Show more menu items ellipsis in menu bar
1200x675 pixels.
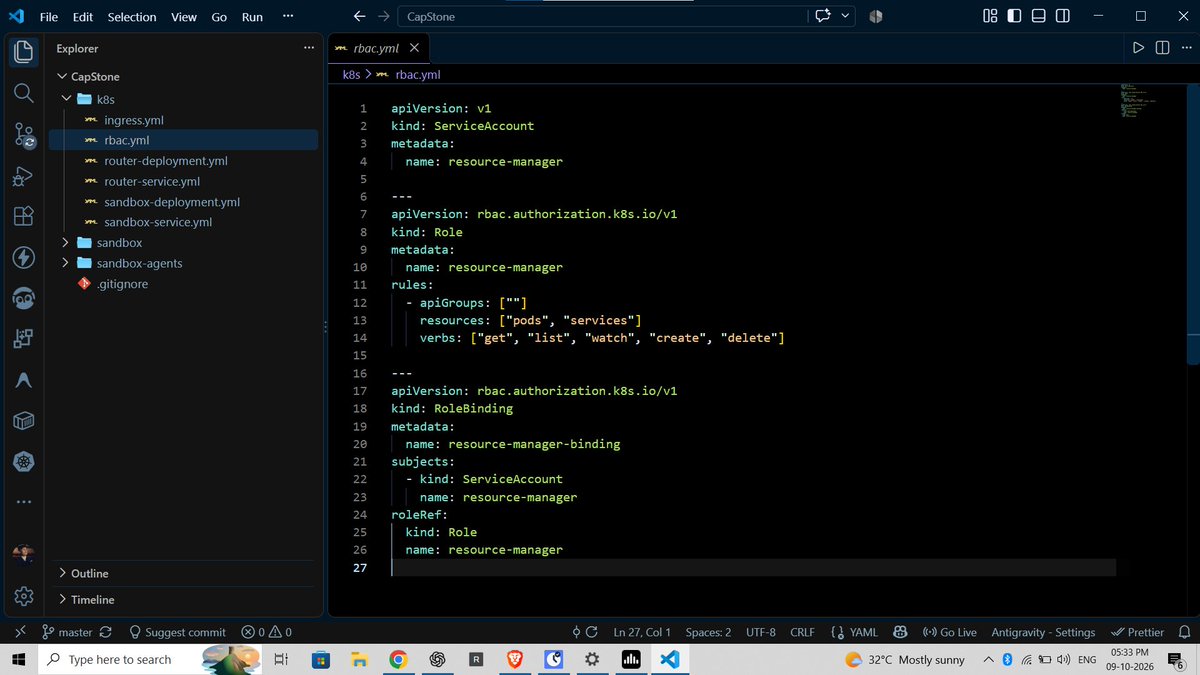click(x=288, y=16)
